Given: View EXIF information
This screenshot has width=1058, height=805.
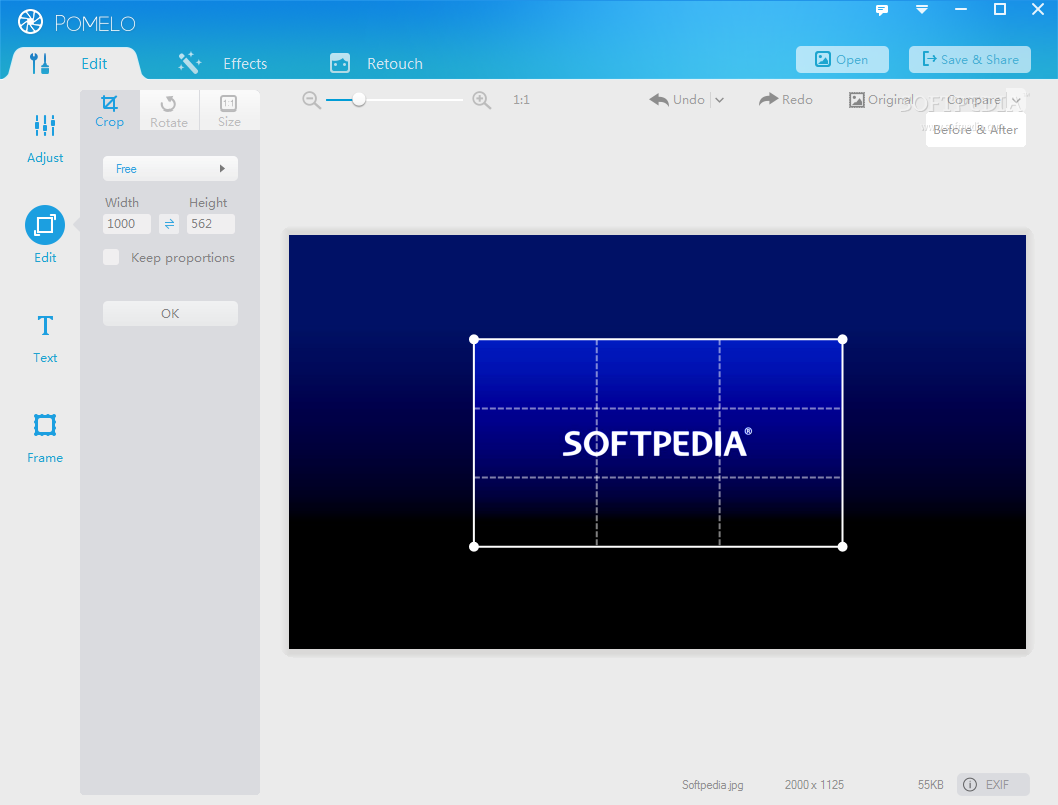Looking at the screenshot, I should (x=993, y=785).
